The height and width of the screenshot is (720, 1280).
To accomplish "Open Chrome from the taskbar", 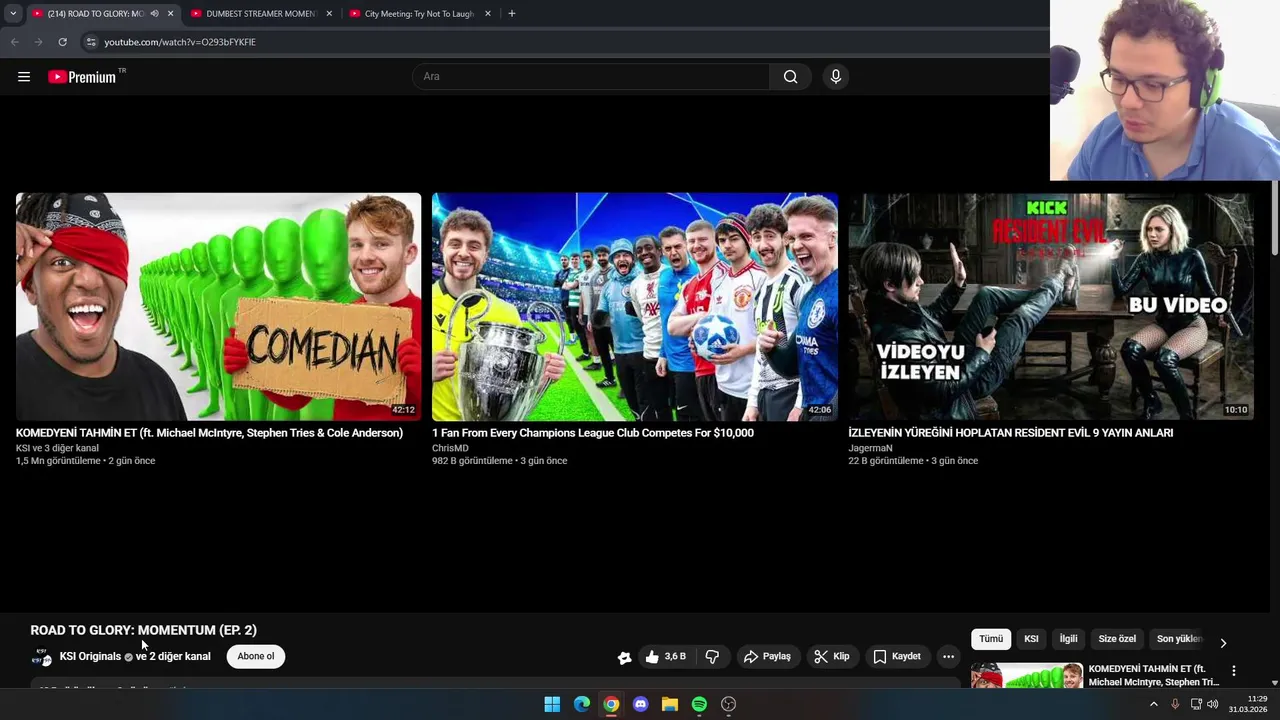I will [611, 704].
